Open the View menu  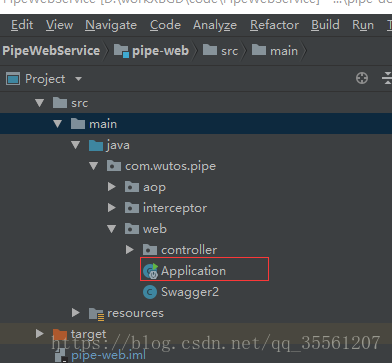59,25
